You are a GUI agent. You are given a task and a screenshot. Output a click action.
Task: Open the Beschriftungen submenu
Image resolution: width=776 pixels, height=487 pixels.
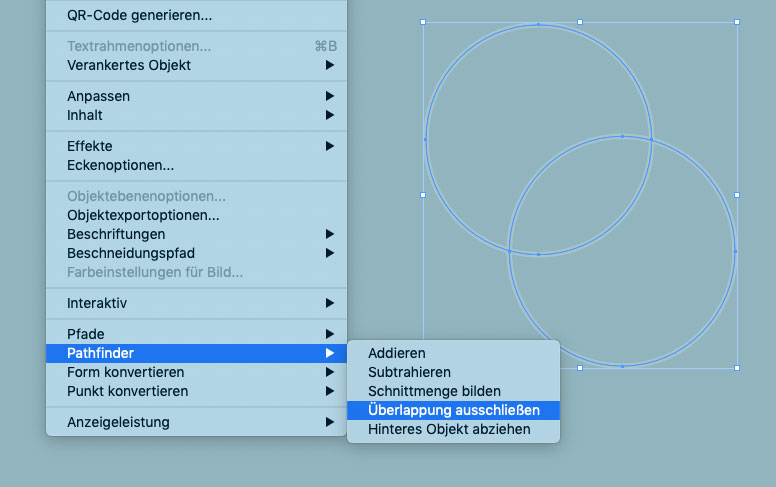tap(196, 234)
